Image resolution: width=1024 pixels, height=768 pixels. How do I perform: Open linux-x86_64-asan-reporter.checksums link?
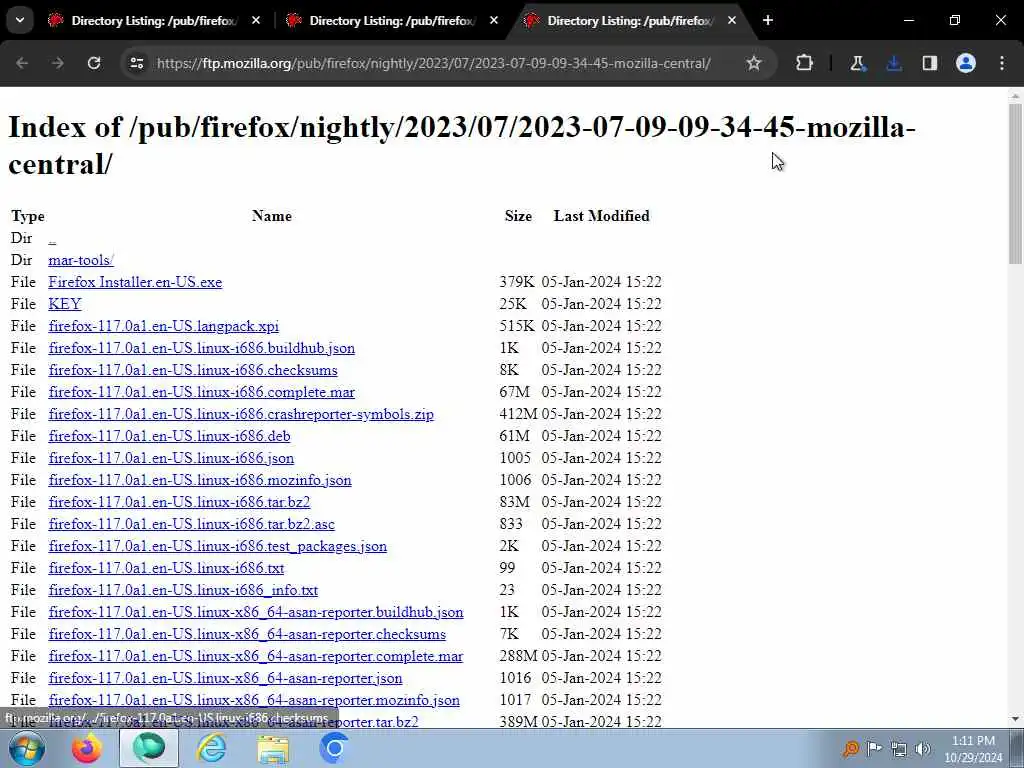(x=247, y=634)
